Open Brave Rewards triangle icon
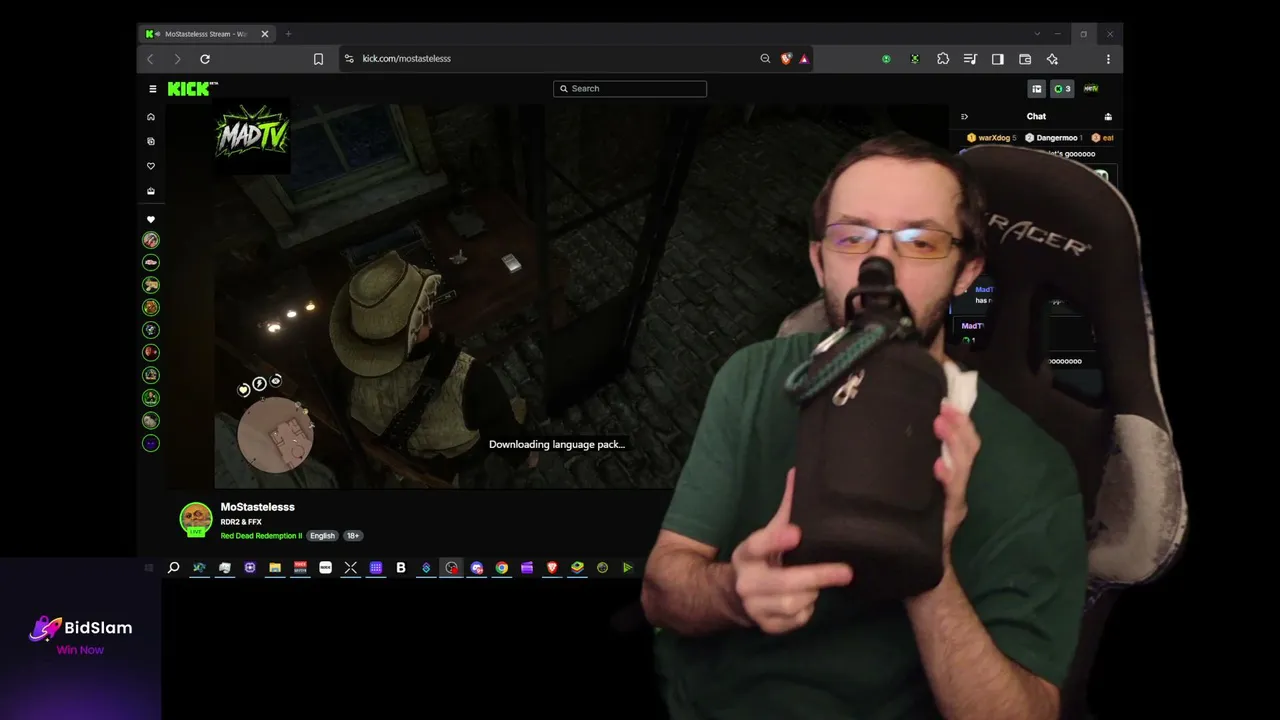Viewport: 1280px width, 720px height. pyautogui.click(x=804, y=59)
